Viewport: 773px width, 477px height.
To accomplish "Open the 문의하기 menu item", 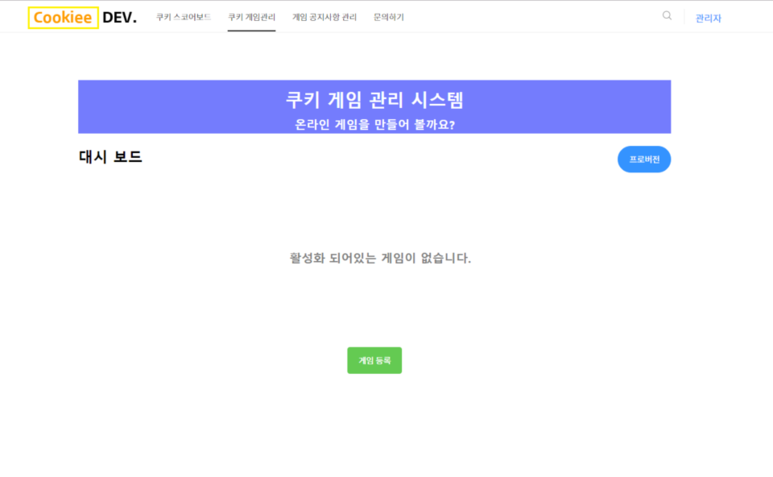I will pyautogui.click(x=388, y=17).
